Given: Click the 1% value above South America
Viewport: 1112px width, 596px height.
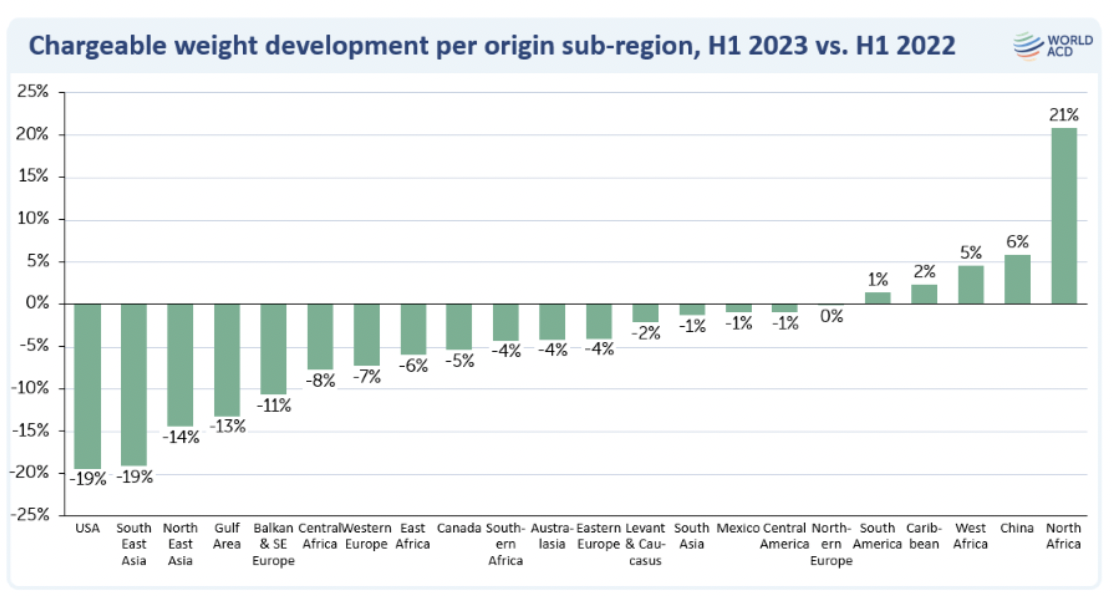Looking at the screenshot, I should [878, 280].
